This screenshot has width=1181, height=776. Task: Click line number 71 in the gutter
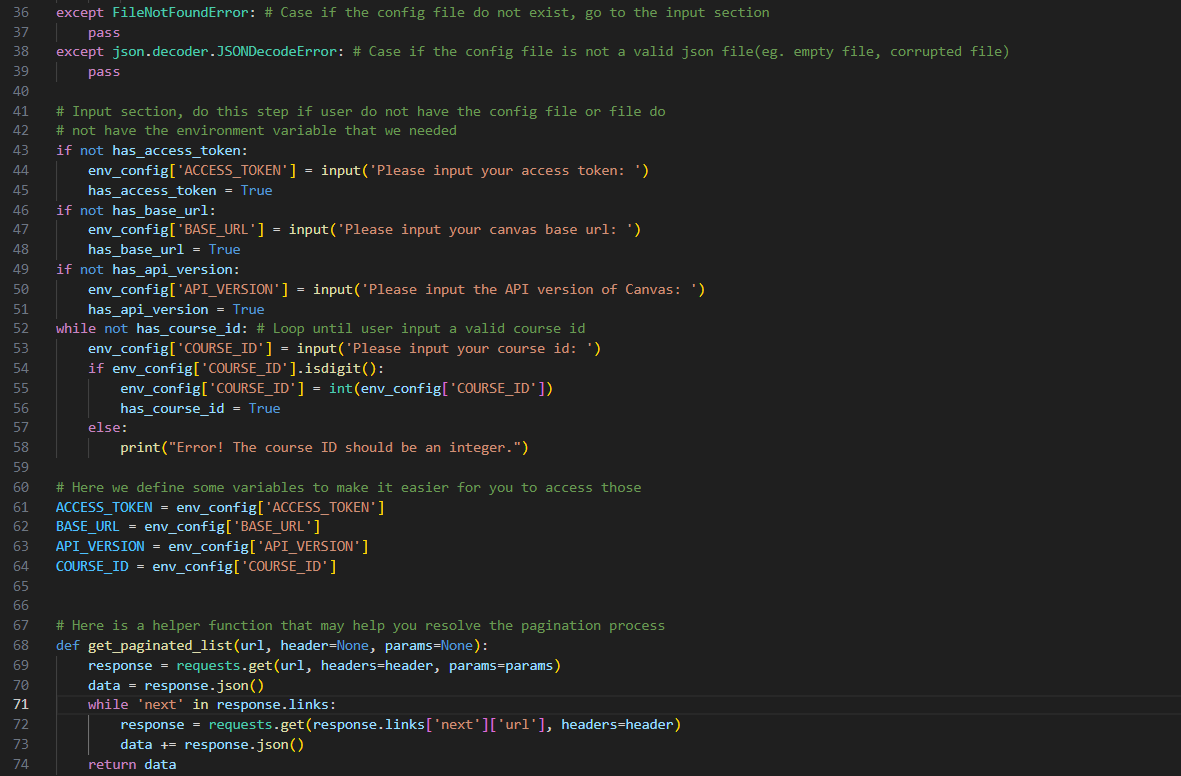click(x=20, y=704)
